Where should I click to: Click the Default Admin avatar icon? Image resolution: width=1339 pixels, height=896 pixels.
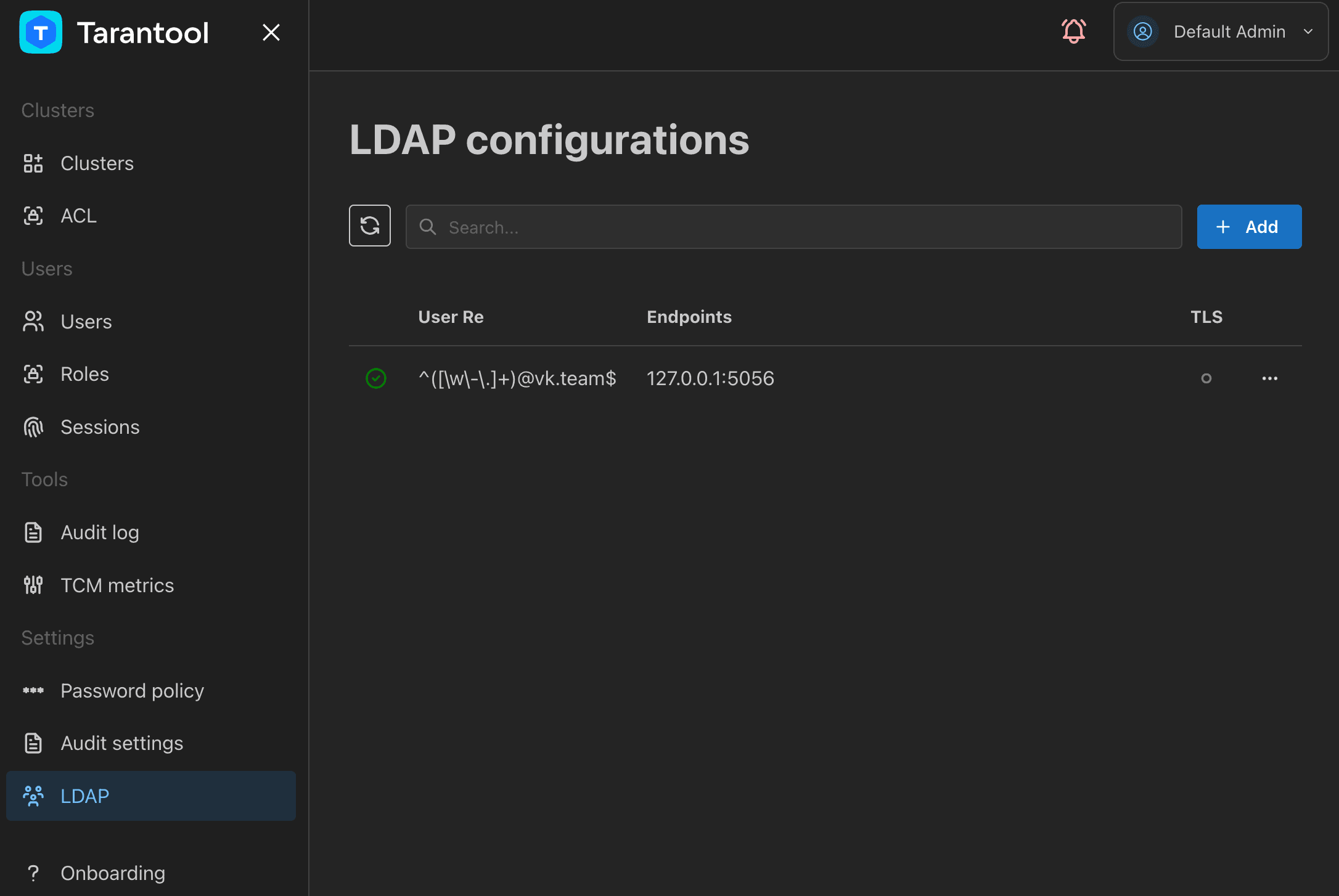click(x=1143, y=31)
